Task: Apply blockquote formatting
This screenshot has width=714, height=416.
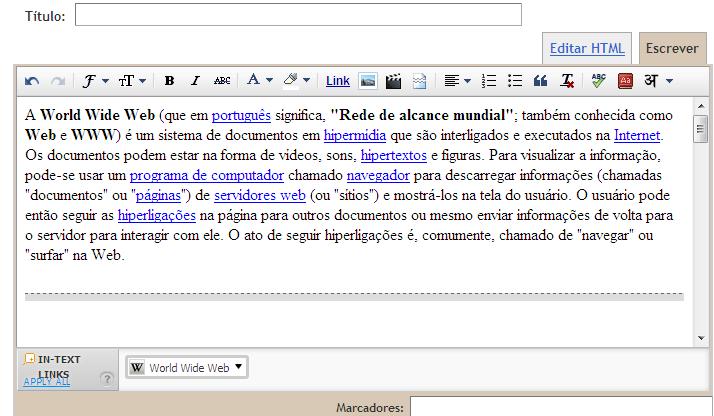Action: pyautogui.click(x=540, y=81)
